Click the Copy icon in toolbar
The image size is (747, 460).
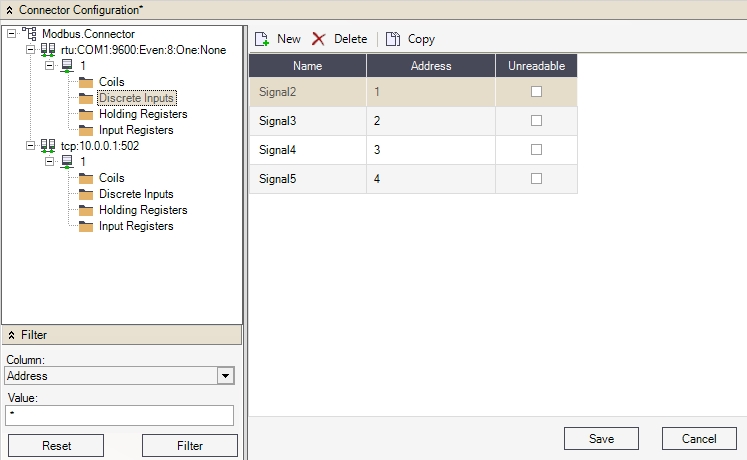(x=393, y=39)
